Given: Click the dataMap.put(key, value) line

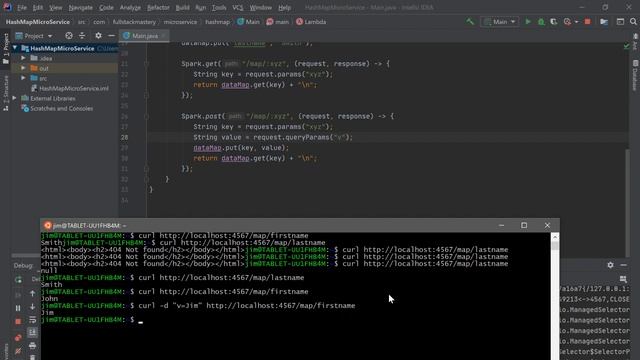Looking at the screenshot, I should [241, 148].
